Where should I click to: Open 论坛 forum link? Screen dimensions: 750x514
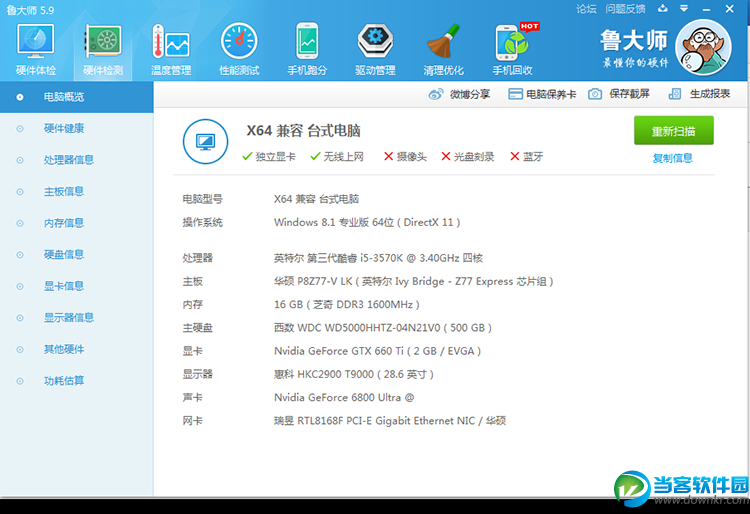pyautogui.click(x=586, y=9)
